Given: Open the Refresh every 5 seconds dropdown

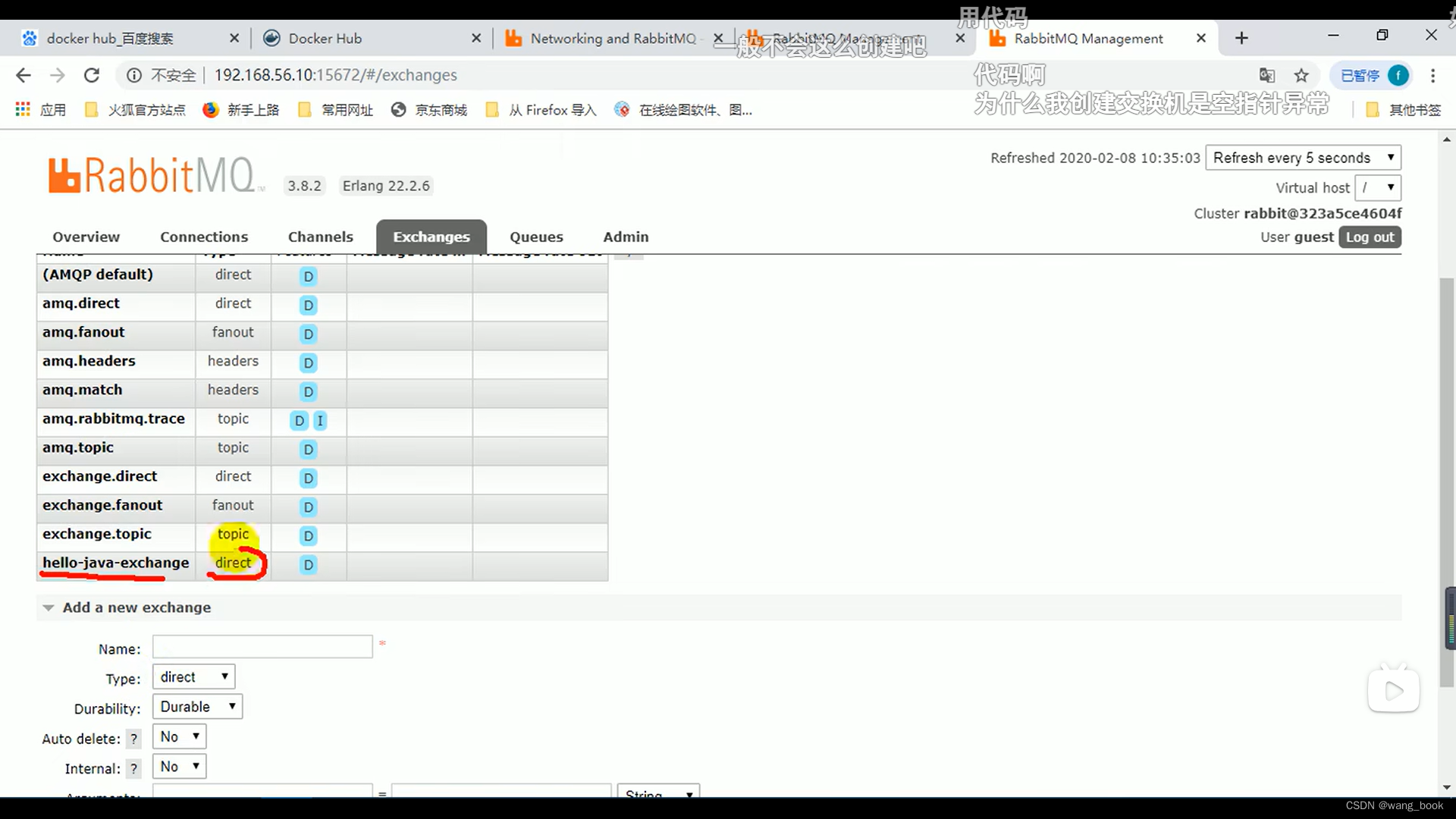Looking at the screenshot, I should [x=1303, y=158].
